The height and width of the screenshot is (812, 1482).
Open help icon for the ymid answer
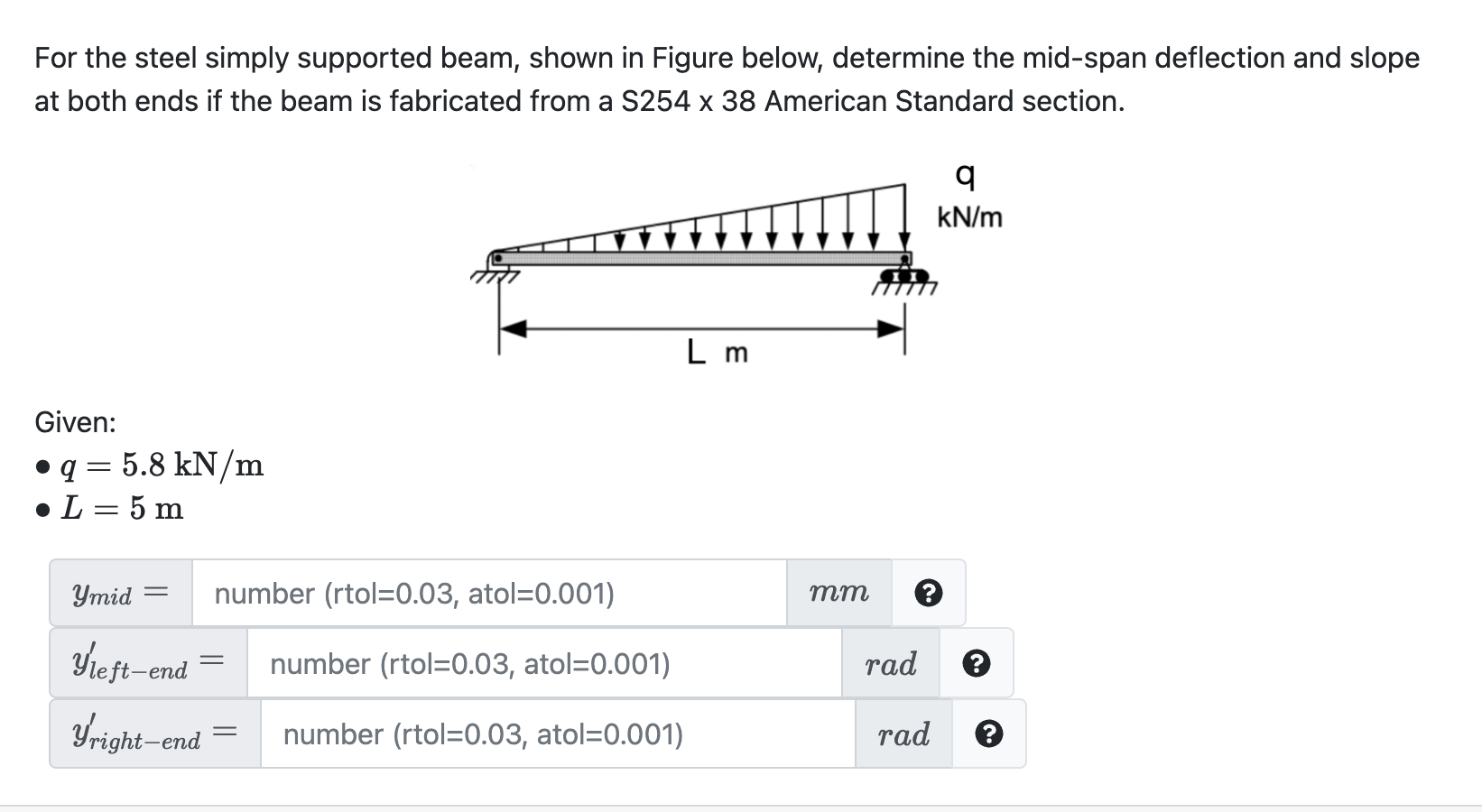[929, 593]
